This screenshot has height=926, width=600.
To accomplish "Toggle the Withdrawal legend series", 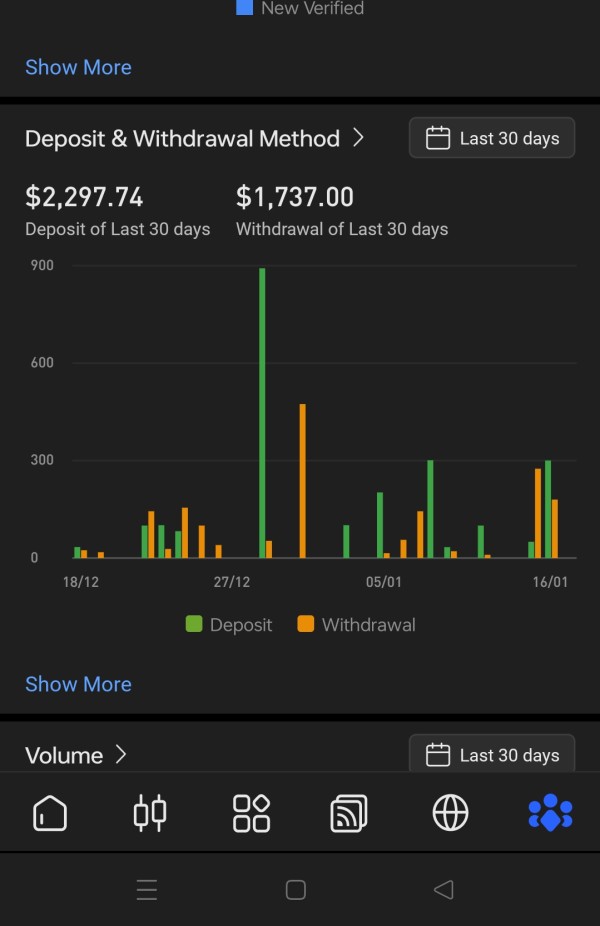I will click(x=356, y=625).
